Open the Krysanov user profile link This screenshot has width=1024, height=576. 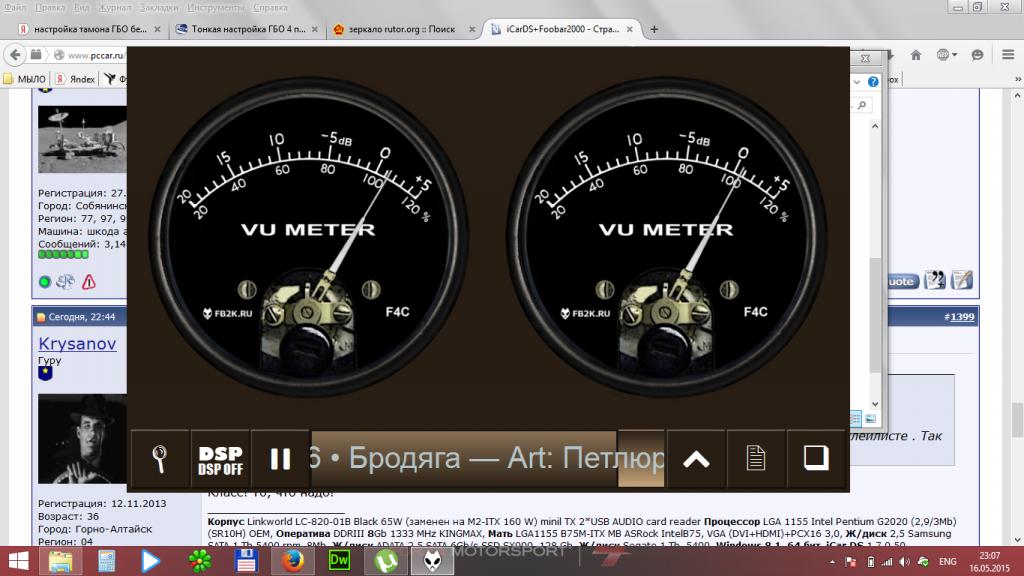(77, 344)
